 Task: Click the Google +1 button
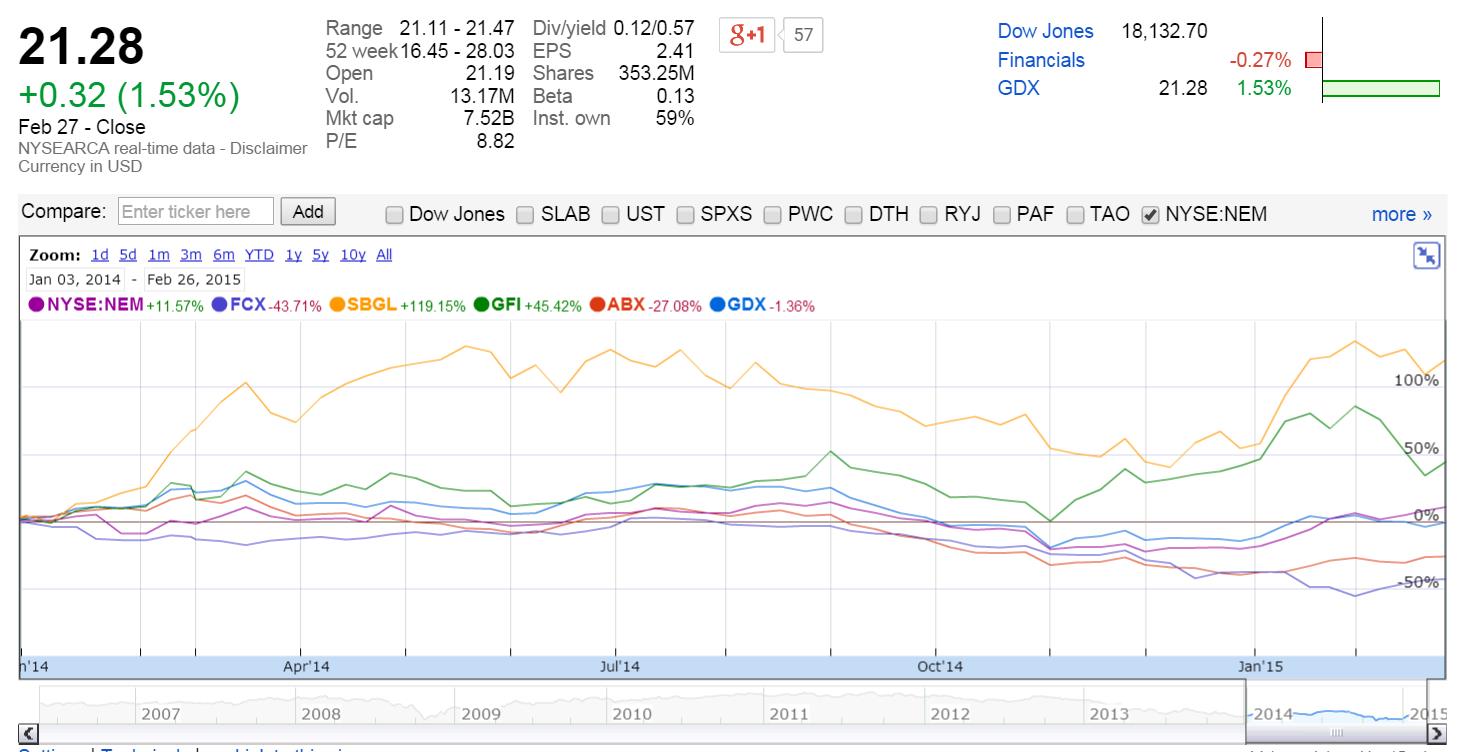click(746, 35)
